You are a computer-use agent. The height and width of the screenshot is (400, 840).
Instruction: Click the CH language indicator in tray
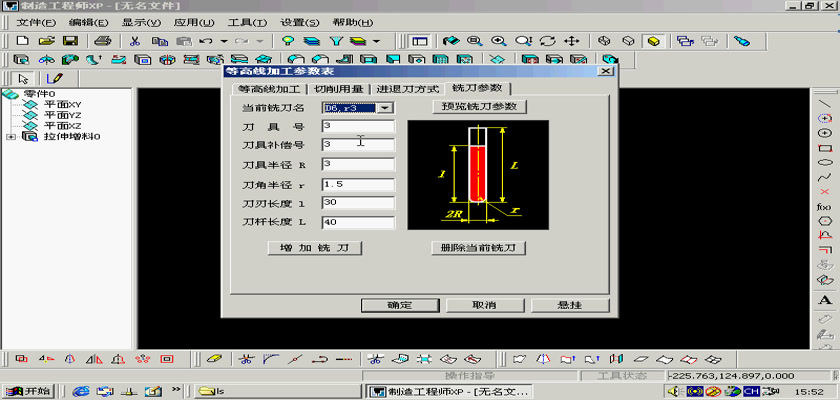coord(751,391)
